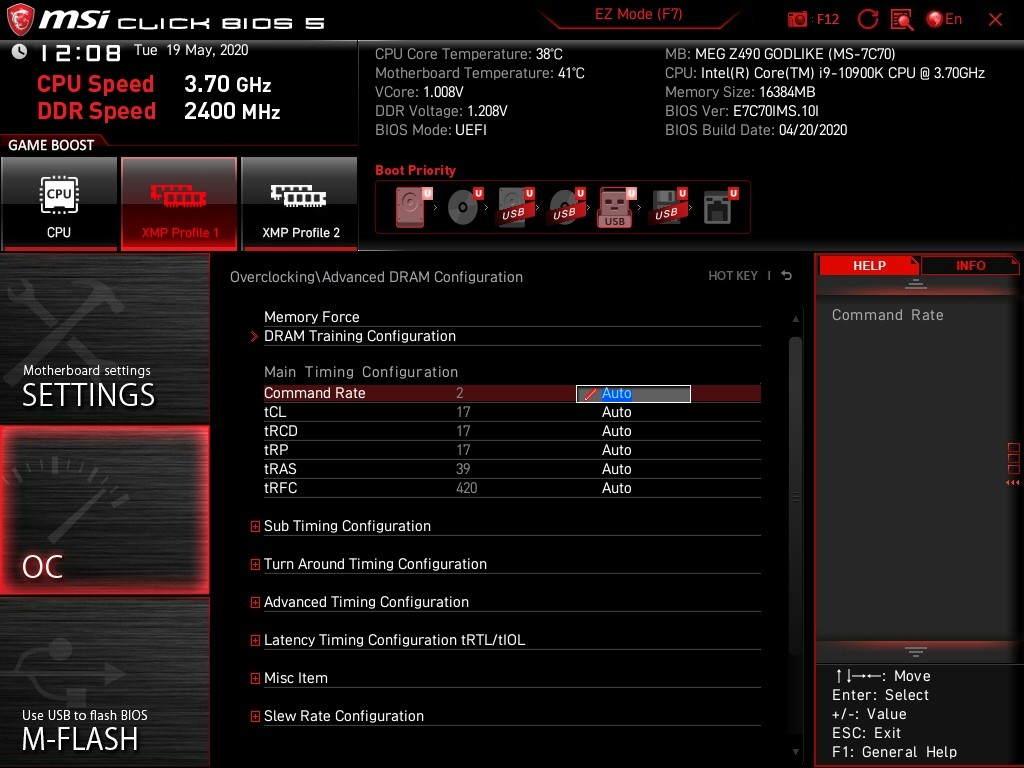This screenshot has height=768, width=1024.
Task: Toggle XMP Profile 2
Action: point(300,203)
